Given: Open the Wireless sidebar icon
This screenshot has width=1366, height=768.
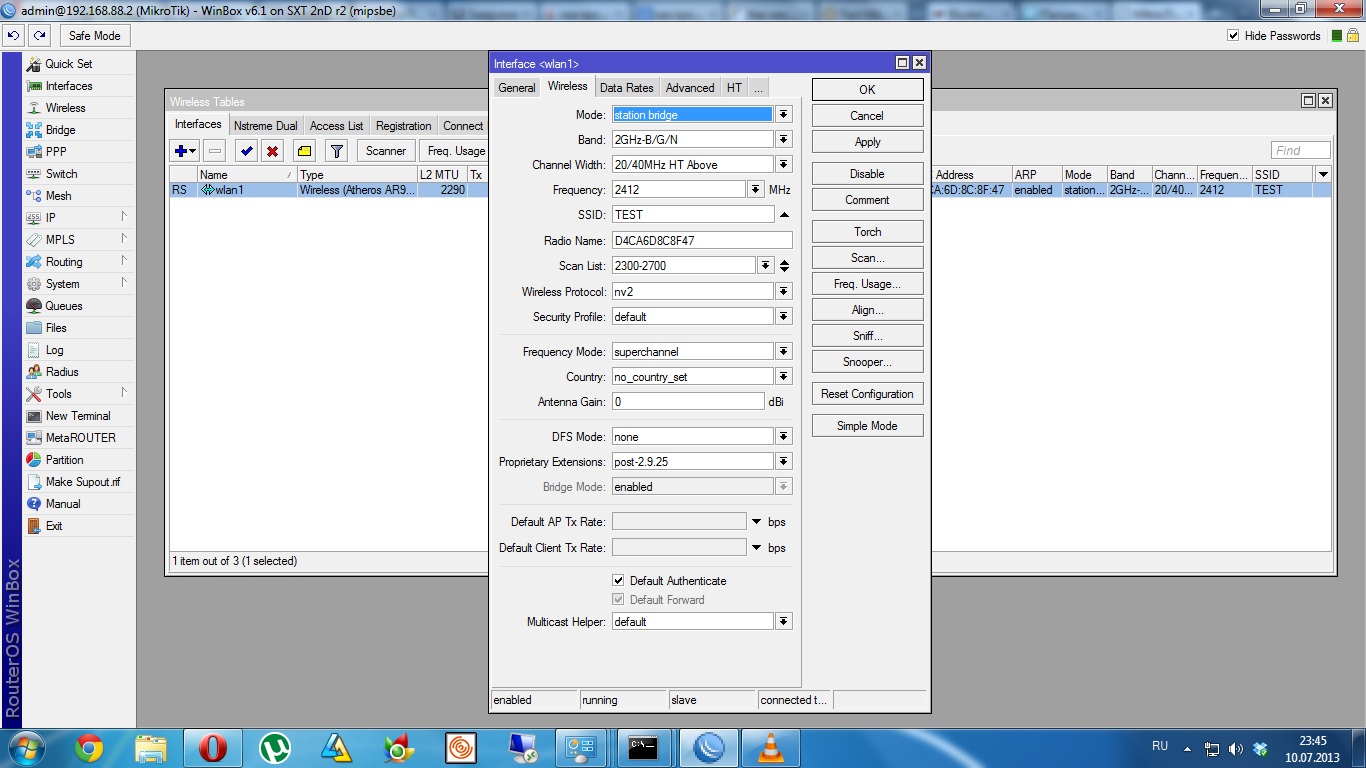Looking at the screenshot, I should pos(35,108).
